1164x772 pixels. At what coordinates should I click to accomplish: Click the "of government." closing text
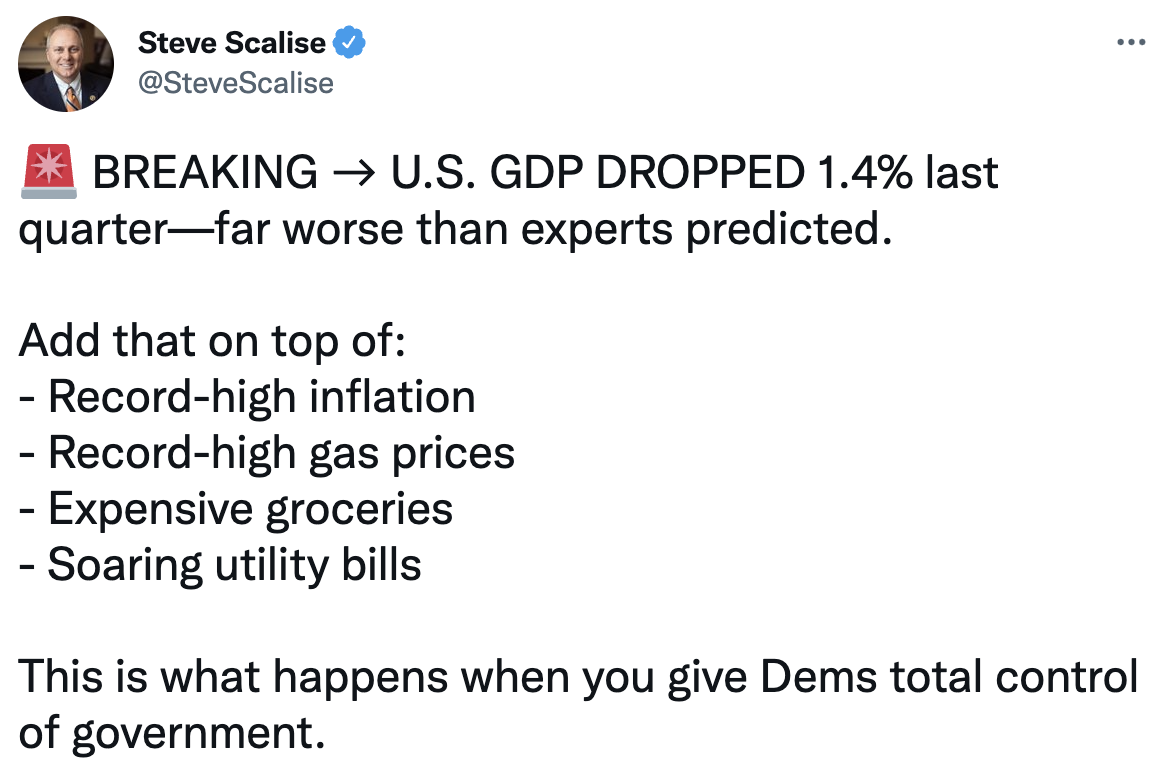pos(172,733)
